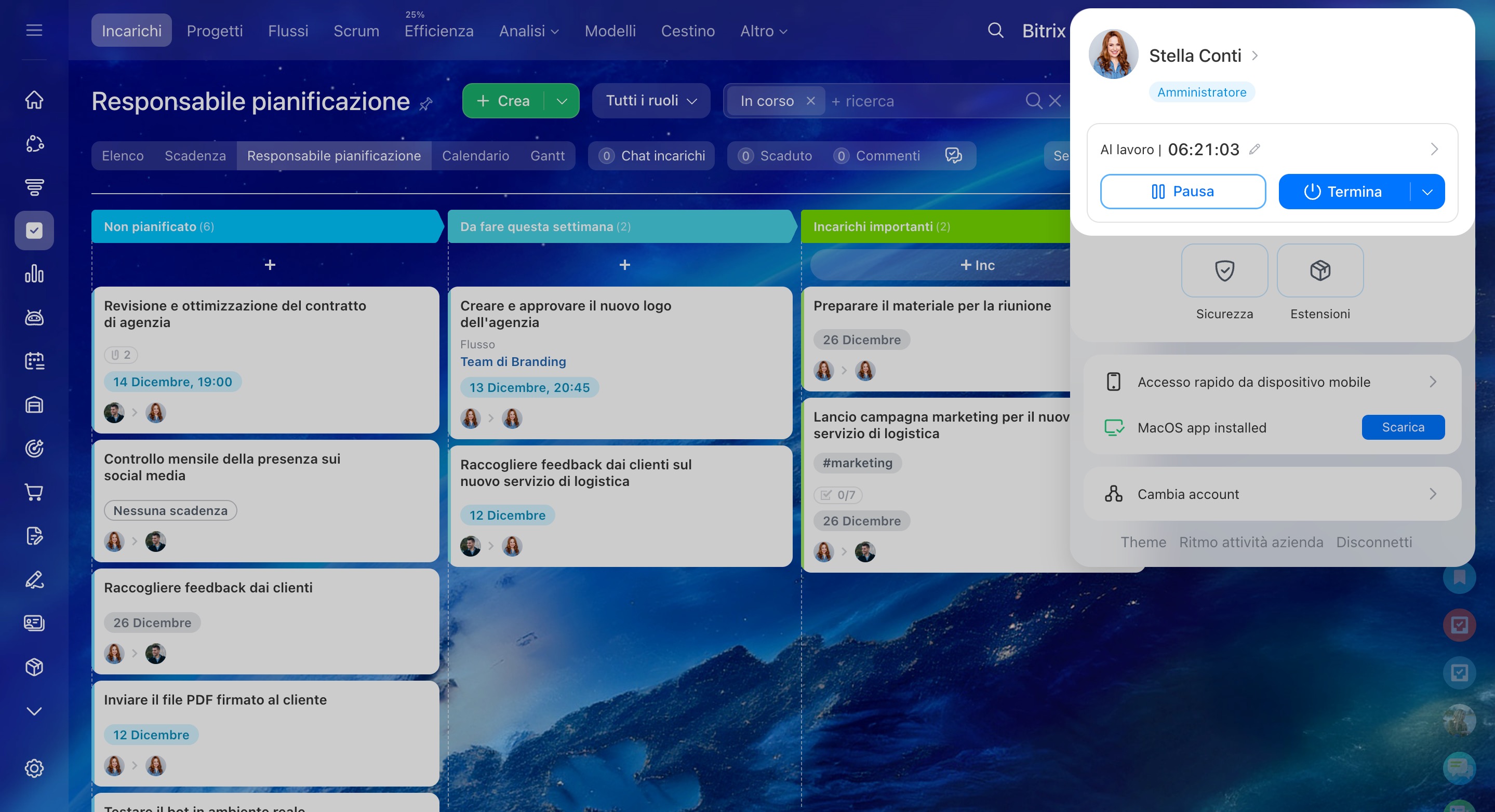Switch to the Gantt view tab
This screenshot has height=812, width=1495.
[x=546, y=155]
